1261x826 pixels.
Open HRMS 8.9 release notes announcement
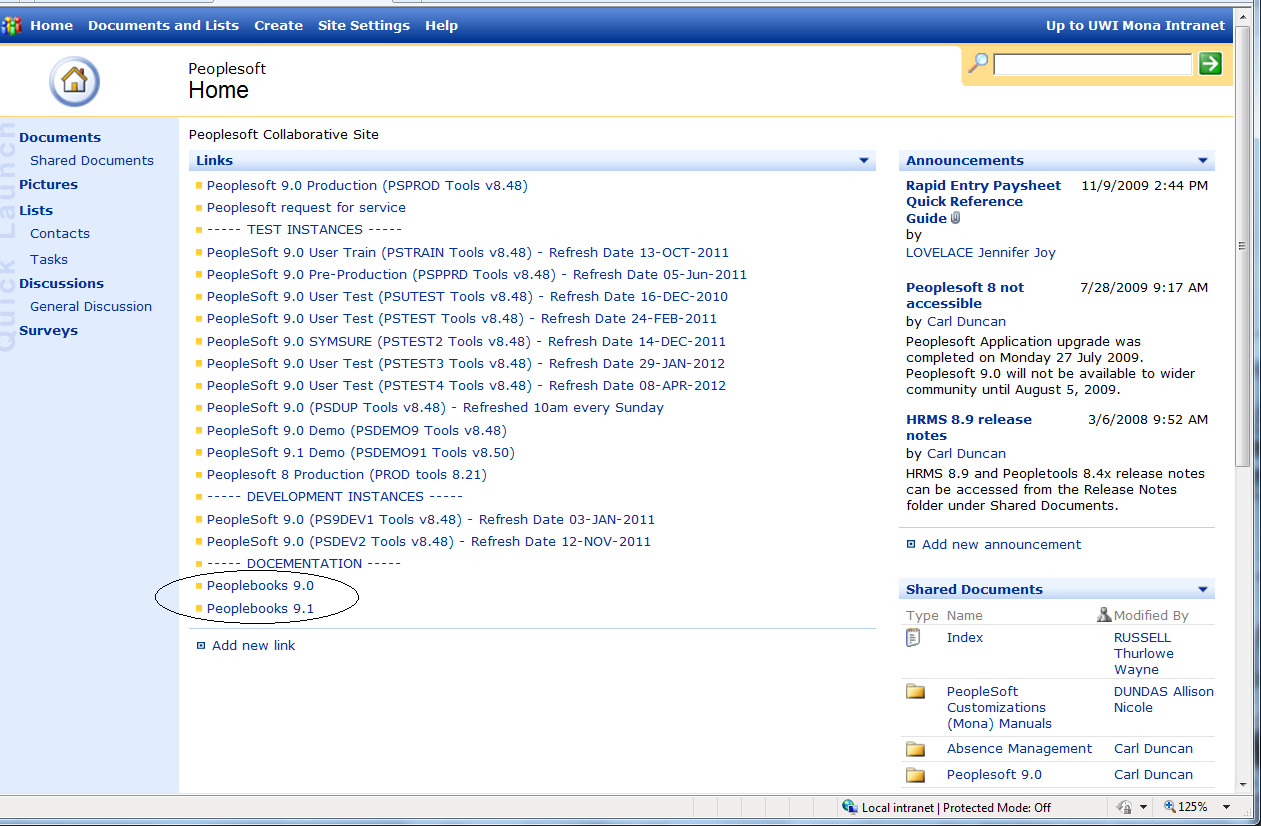(969, 428)
